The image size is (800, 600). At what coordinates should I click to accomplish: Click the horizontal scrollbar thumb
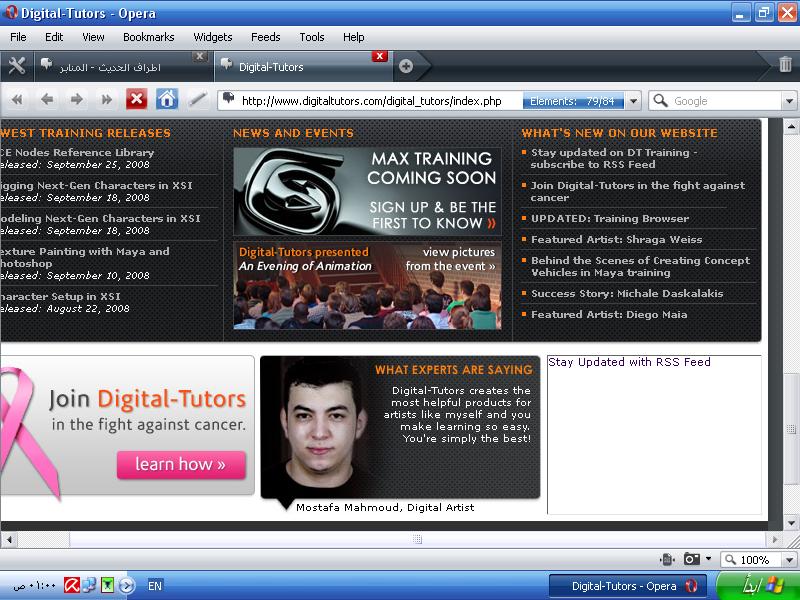click(x=417, y=539)
